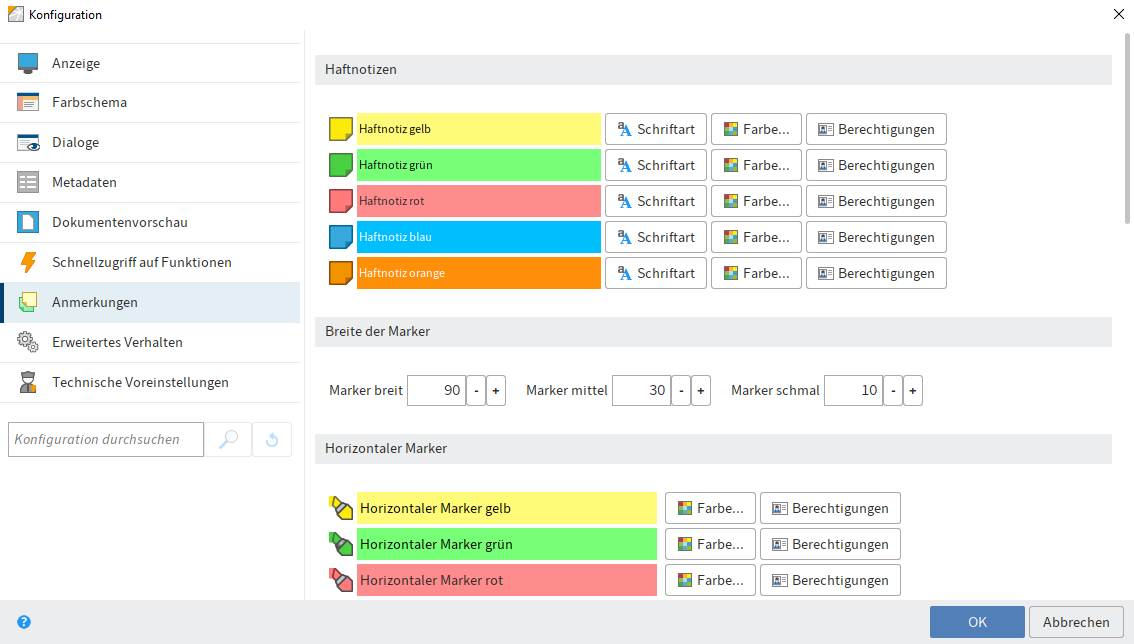
Task: Open Berechtigungen for Haftnotiz rot
Action: (877, 201)
